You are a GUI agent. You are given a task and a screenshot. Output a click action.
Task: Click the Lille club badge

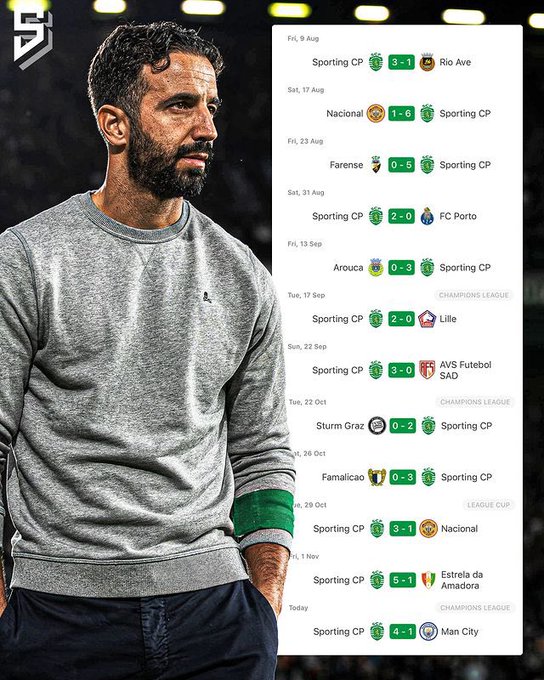tap(427, 319)
